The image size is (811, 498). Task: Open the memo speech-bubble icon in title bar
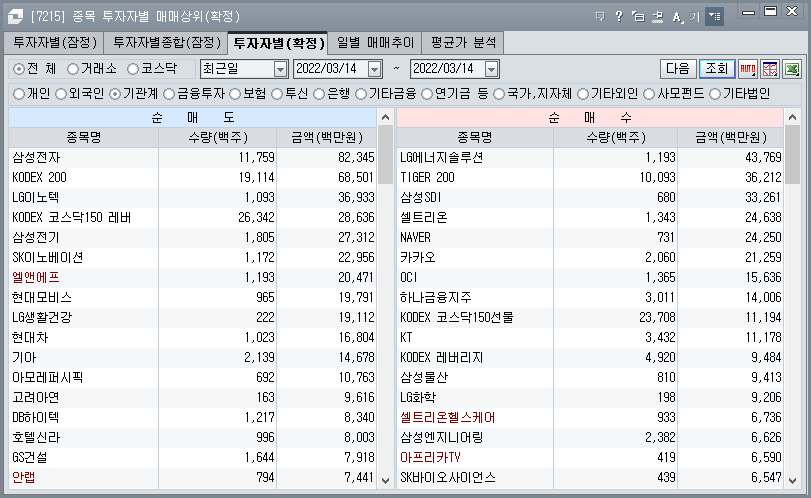click(x=600, y=17)
